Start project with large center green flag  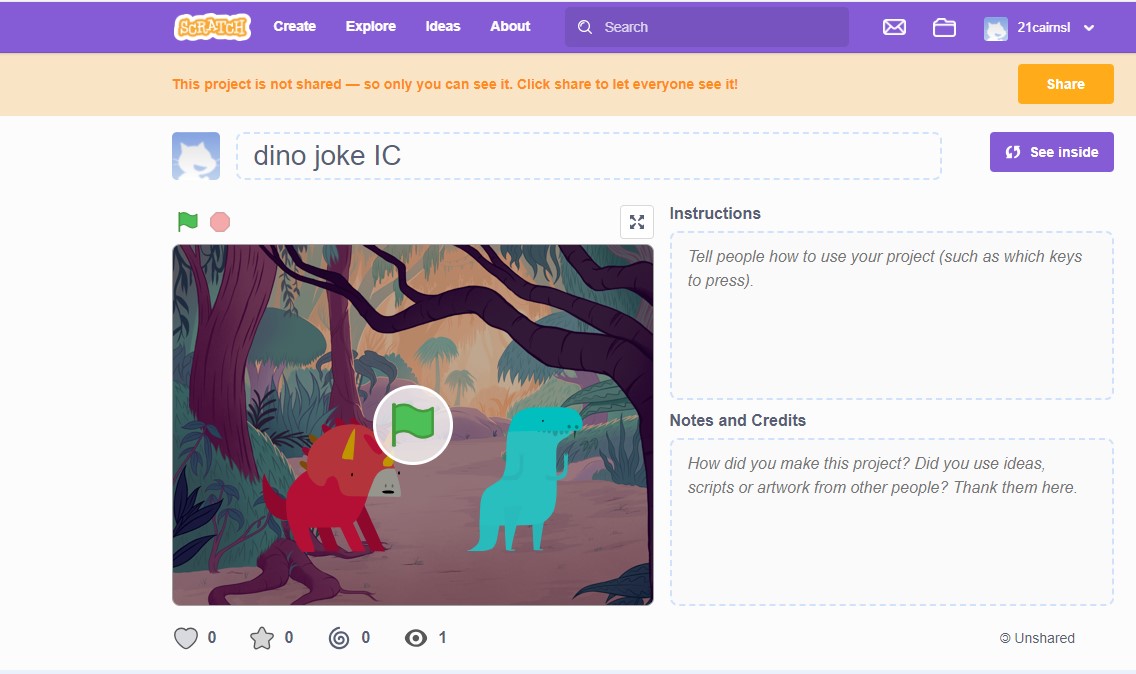(413, 425)
